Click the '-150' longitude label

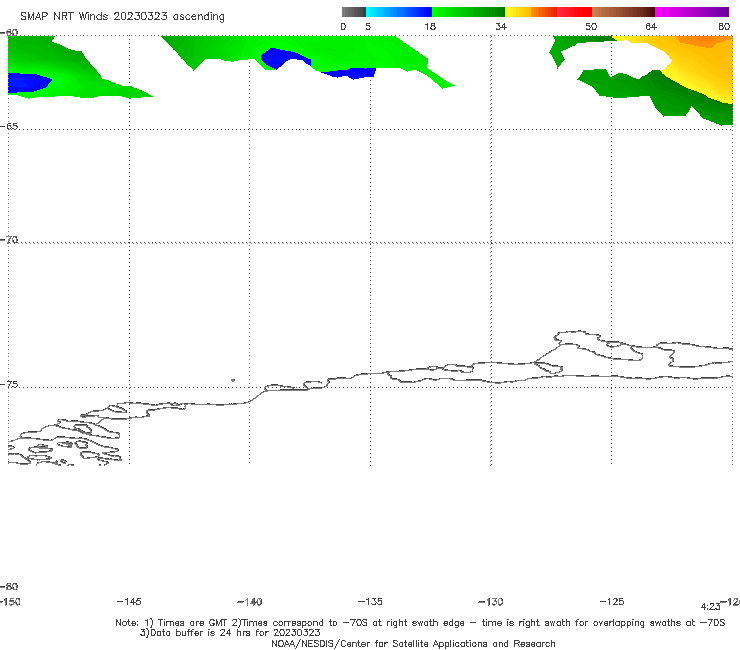[10, 602]
